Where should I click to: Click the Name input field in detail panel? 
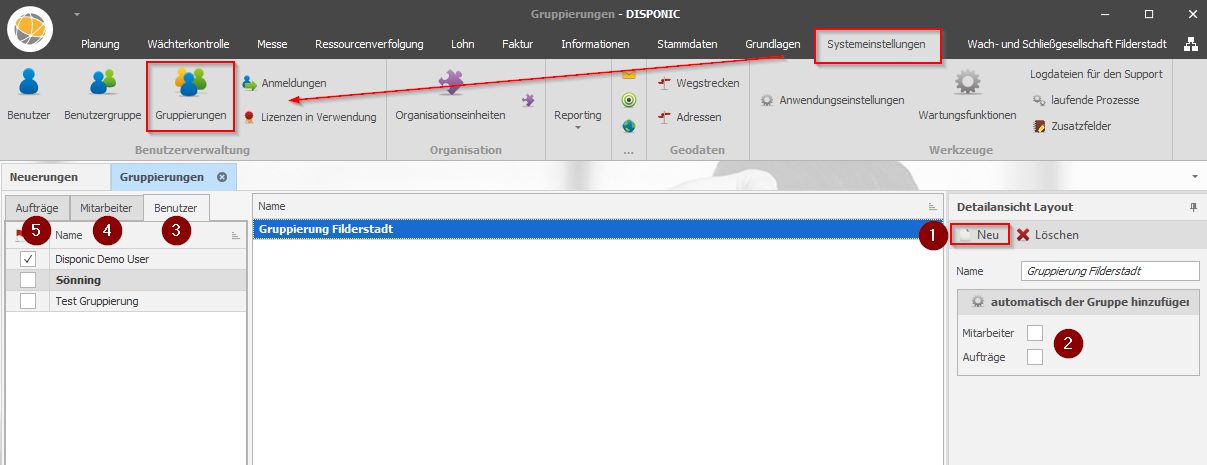click(x=1109, y=271)
